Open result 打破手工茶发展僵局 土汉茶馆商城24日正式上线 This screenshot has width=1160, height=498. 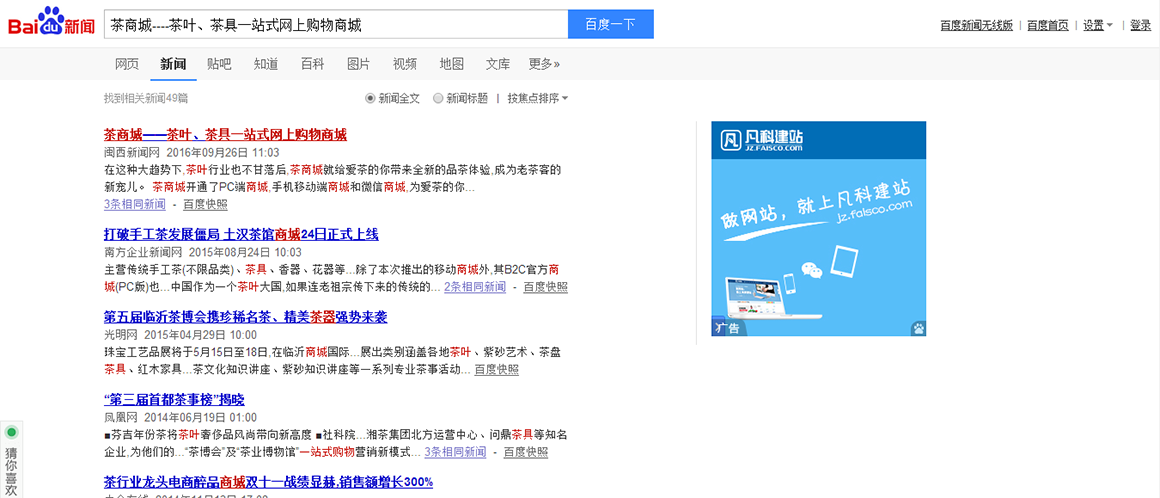pos(241,235)
